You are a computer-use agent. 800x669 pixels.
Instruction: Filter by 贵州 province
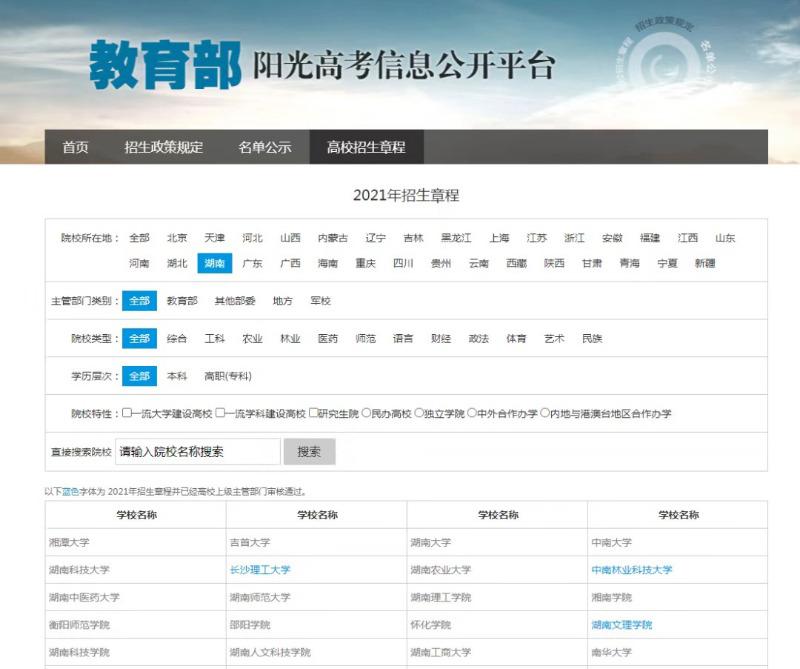point(441,263)
